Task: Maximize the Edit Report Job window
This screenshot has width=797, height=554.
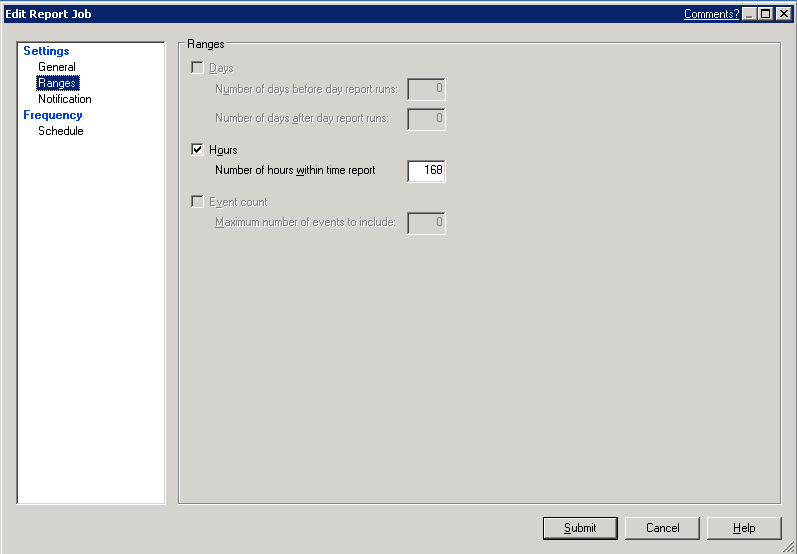Action: coord(766,14)
